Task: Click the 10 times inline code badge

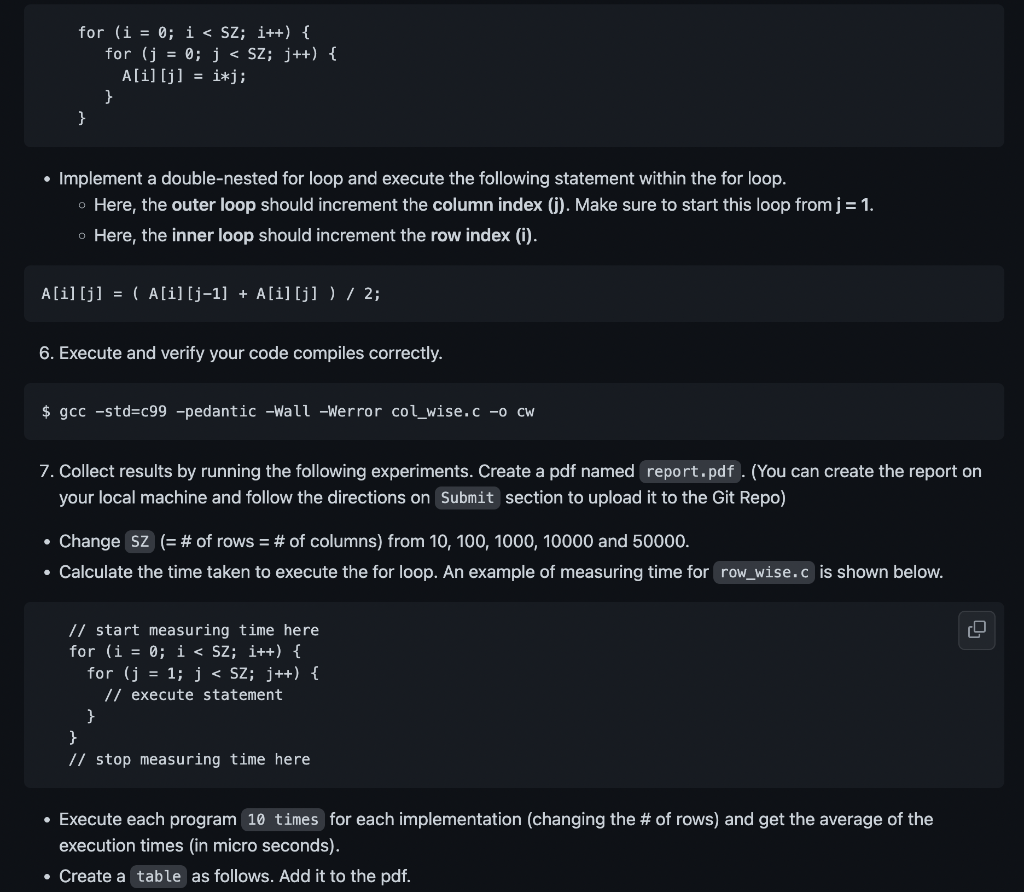Action: [x=283, y=819]
